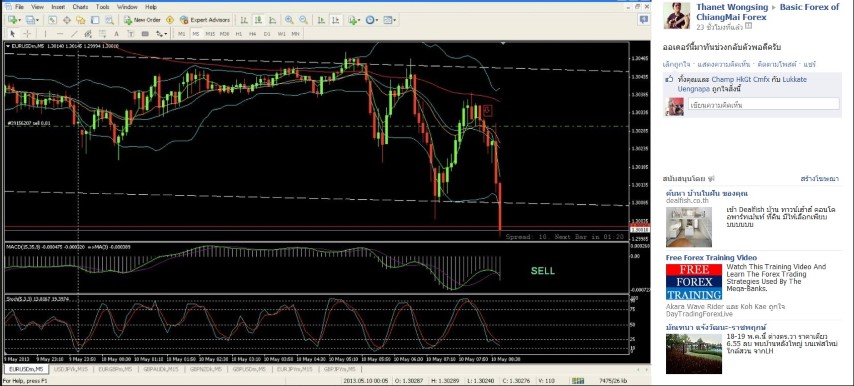The image size is (854, 386).
Task: Draw a trendline with the trendline tool
Action: point(74,33)
